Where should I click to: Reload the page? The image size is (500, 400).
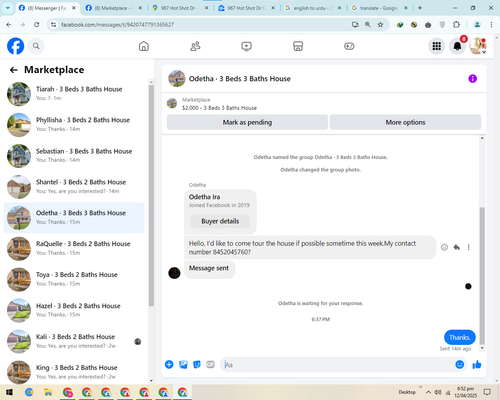37,24
